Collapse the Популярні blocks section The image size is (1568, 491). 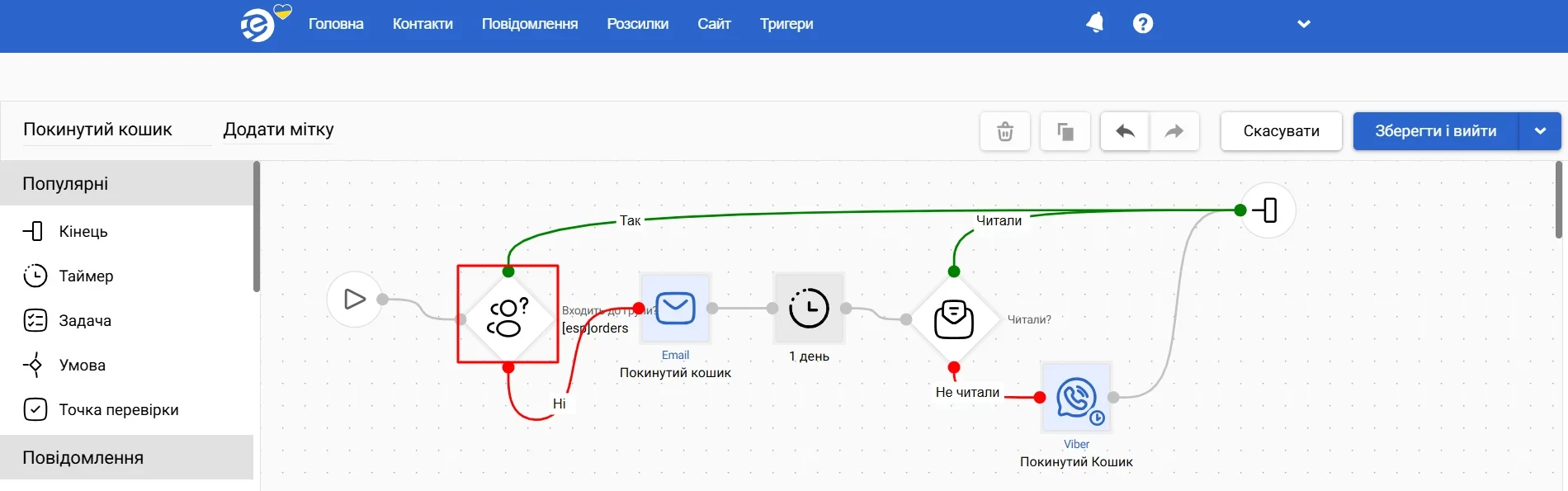coord(126,183)
